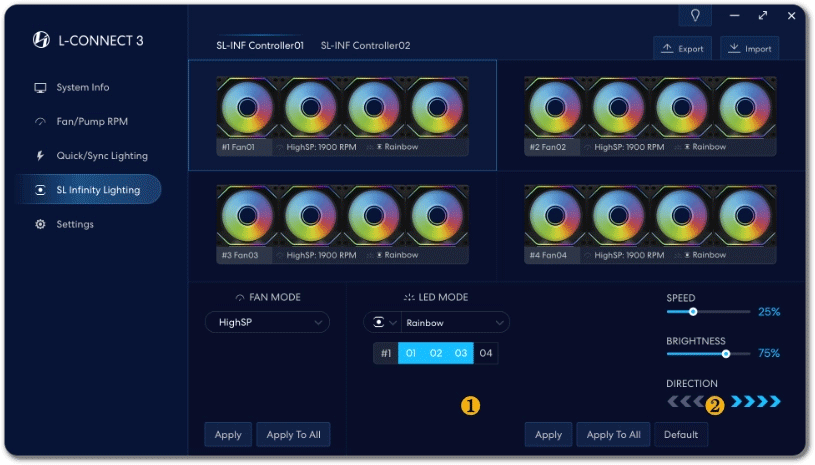
Task: Toggle fan 01 in LED selector
Action: pos(411,353)
